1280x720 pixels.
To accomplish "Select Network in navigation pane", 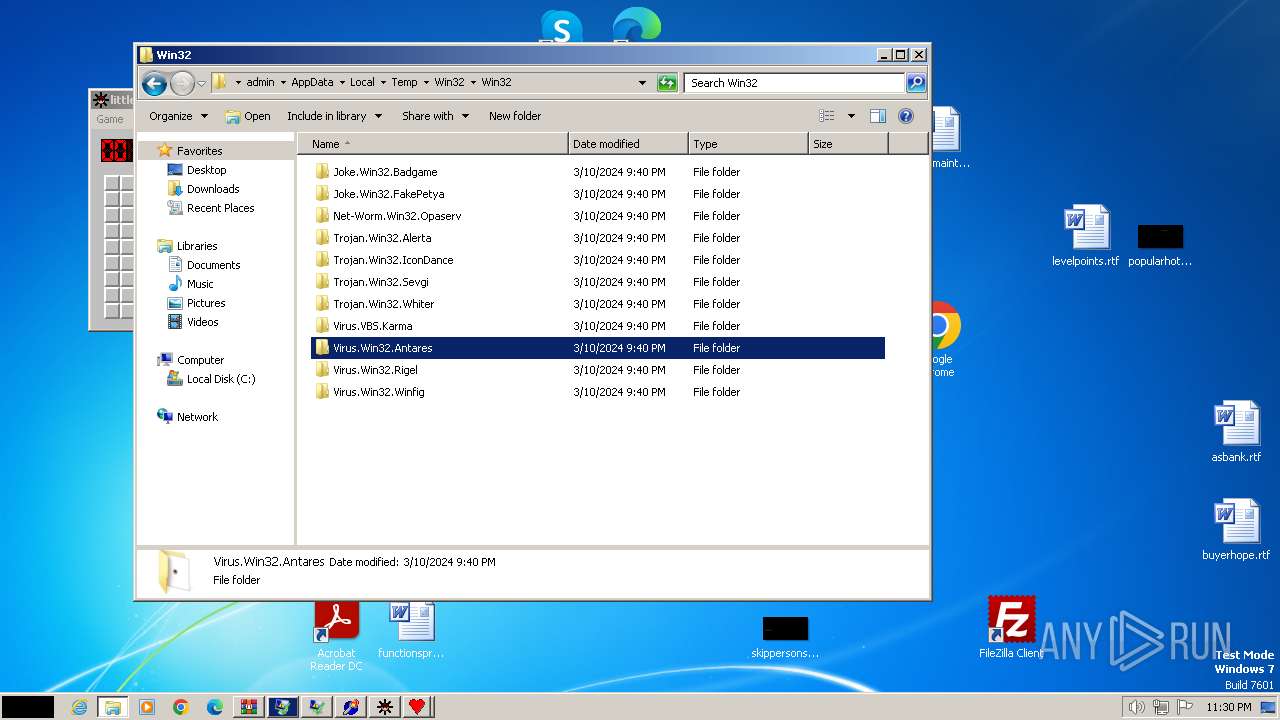I will click(x=197, y=417).
